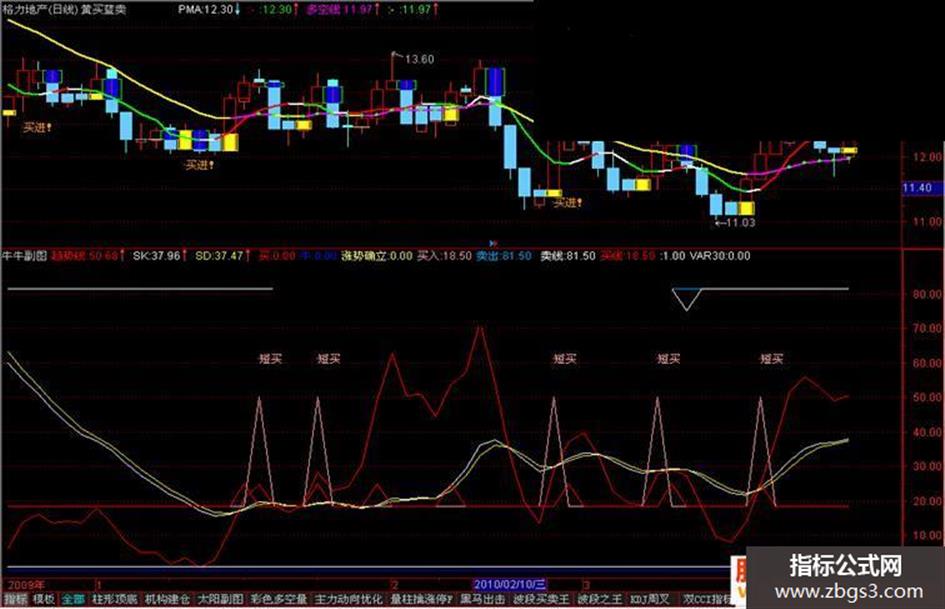
Task: Click the last 短买 signal label
Action: pyautogui.click(x=771, y=359)
